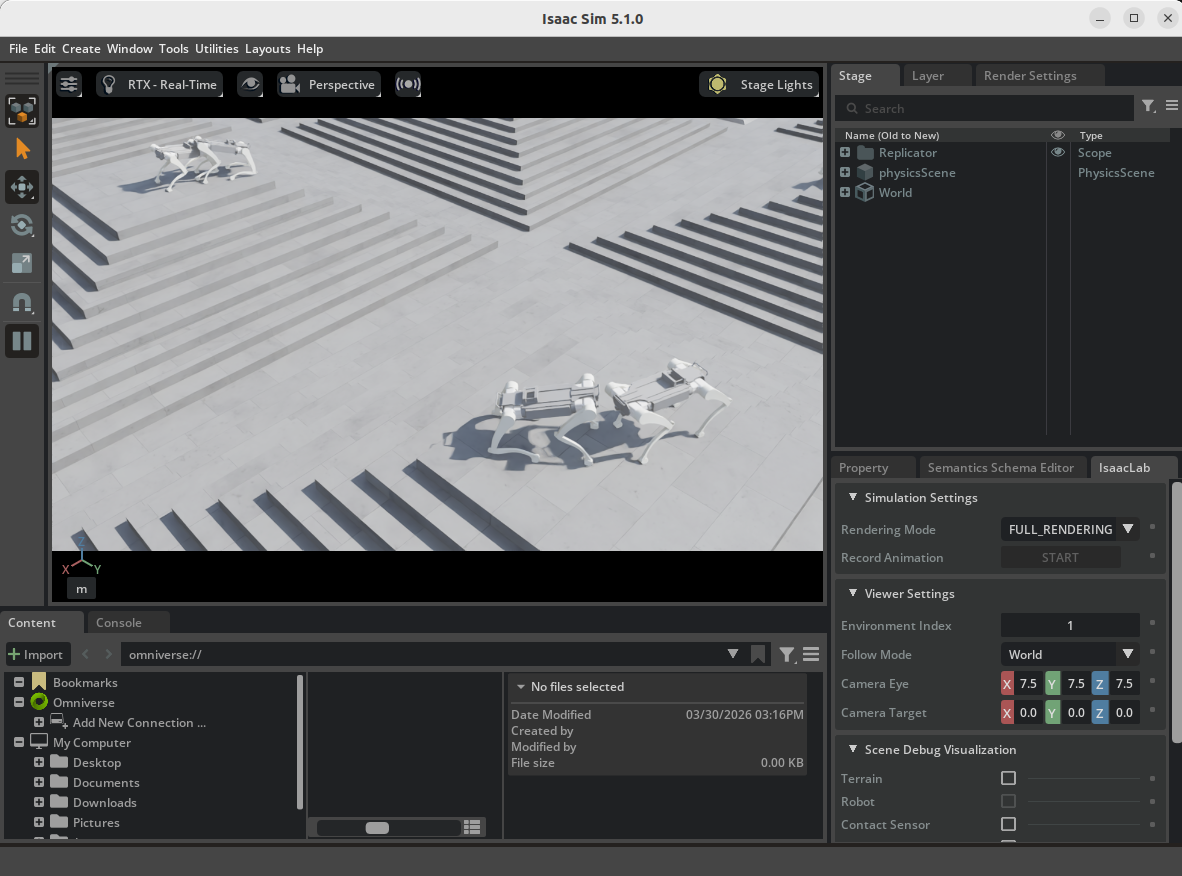This screenshot has width=1182, height=876.
Task: Open viewport settings sliders icon
Action: tap(68, 85)
